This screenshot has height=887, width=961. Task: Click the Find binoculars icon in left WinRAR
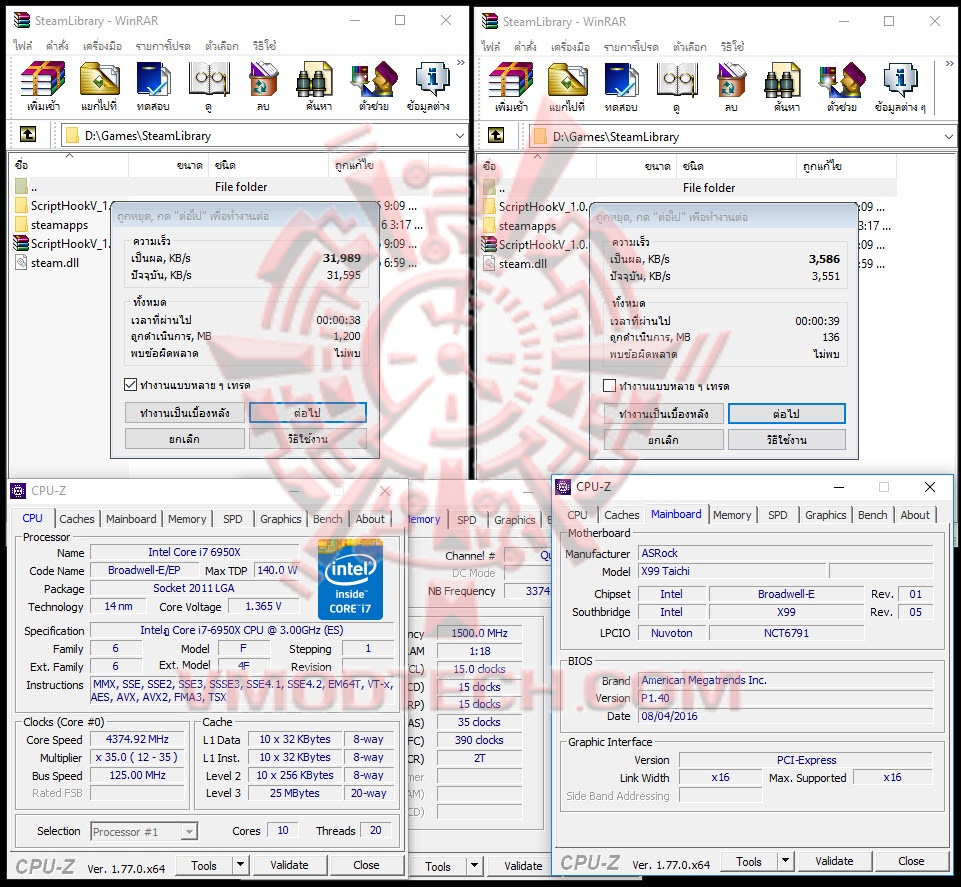[x=314, y=80]
